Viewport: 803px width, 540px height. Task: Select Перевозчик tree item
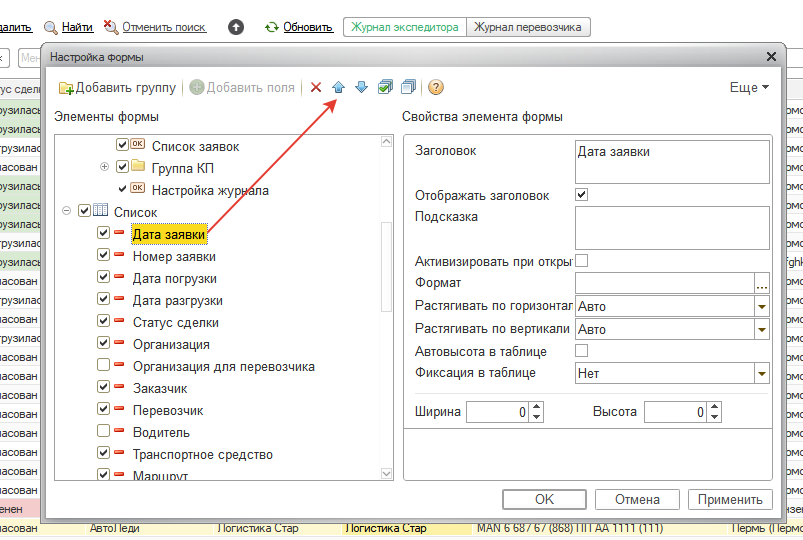pos(168,410)
